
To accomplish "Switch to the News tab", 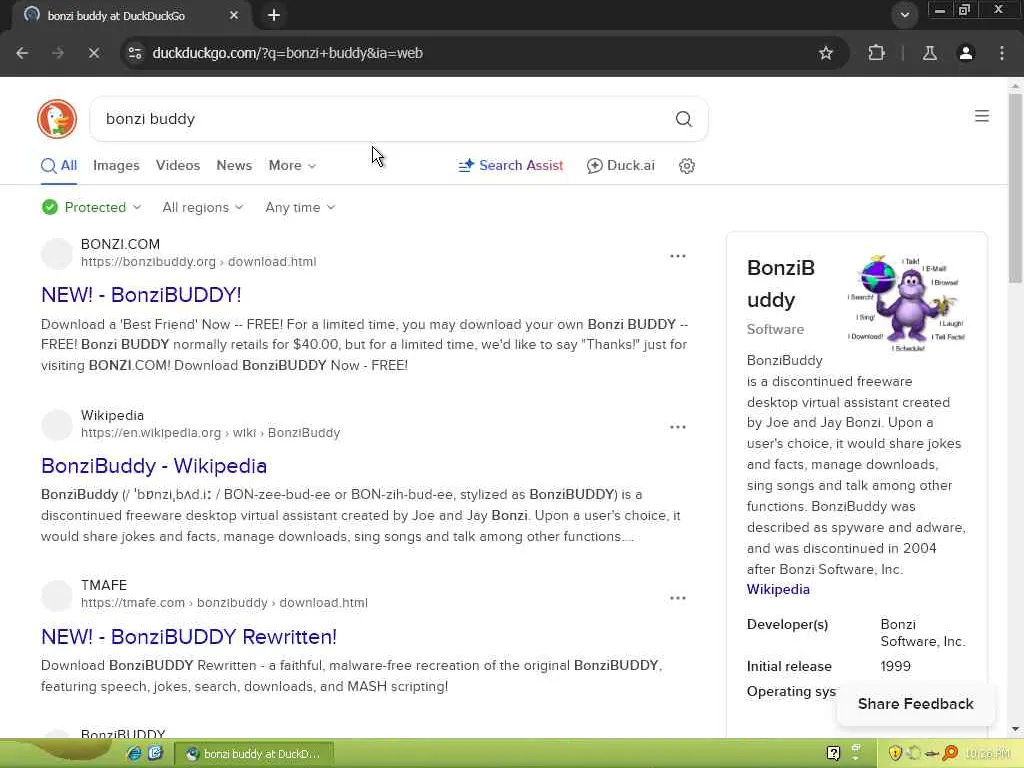I will 234,165.
